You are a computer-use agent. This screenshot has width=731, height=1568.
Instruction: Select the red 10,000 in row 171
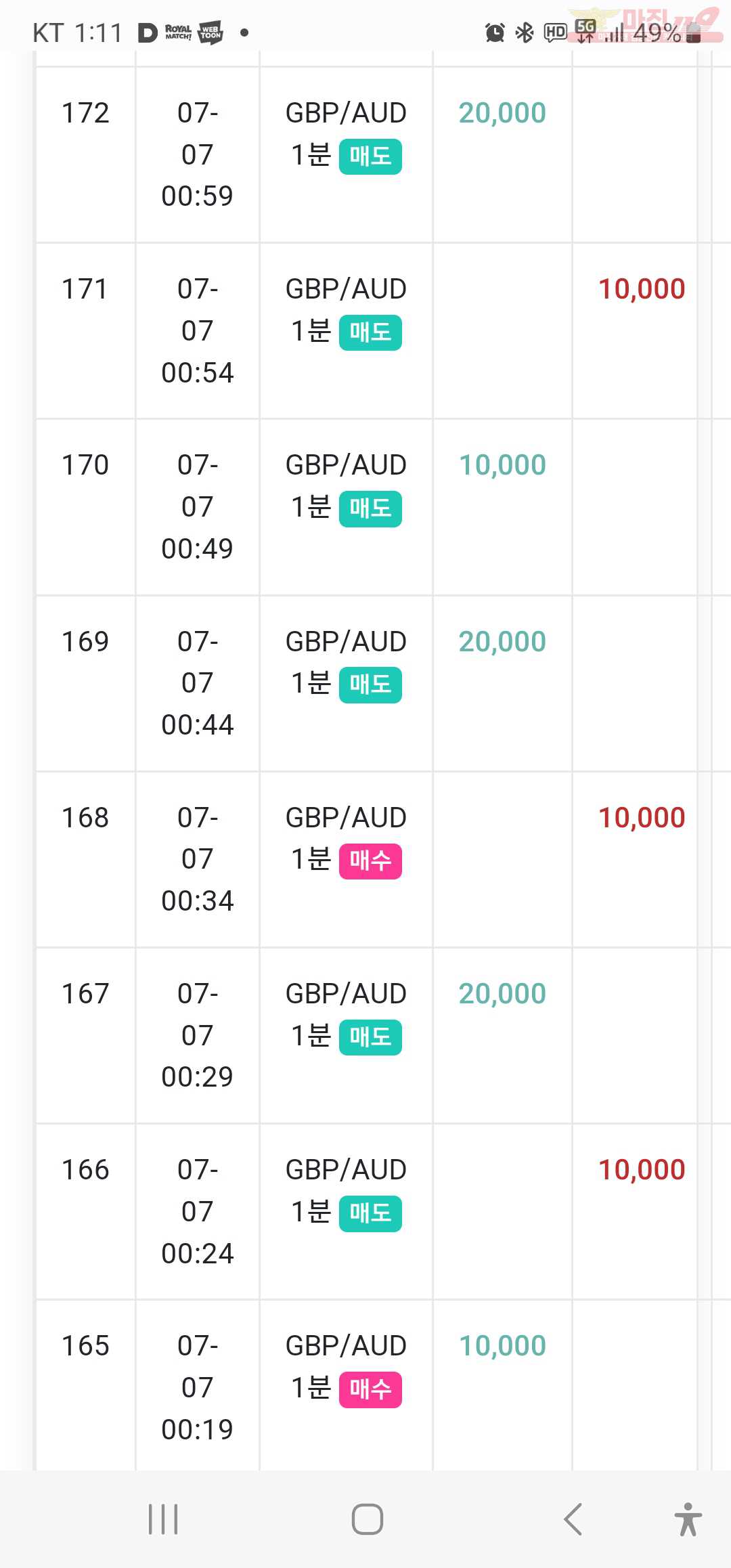[642, 289]
